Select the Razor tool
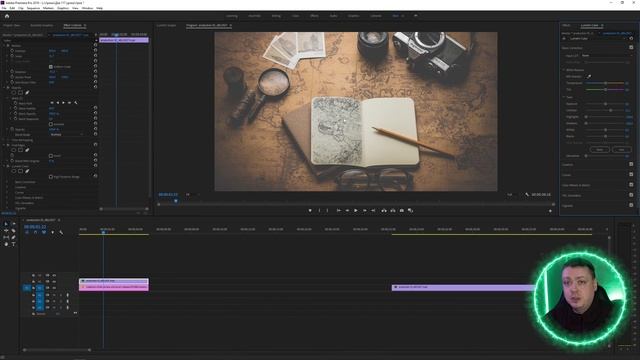The width and height of the screenshot is (640, 360). pyautogui.click(x=13, y=231)
